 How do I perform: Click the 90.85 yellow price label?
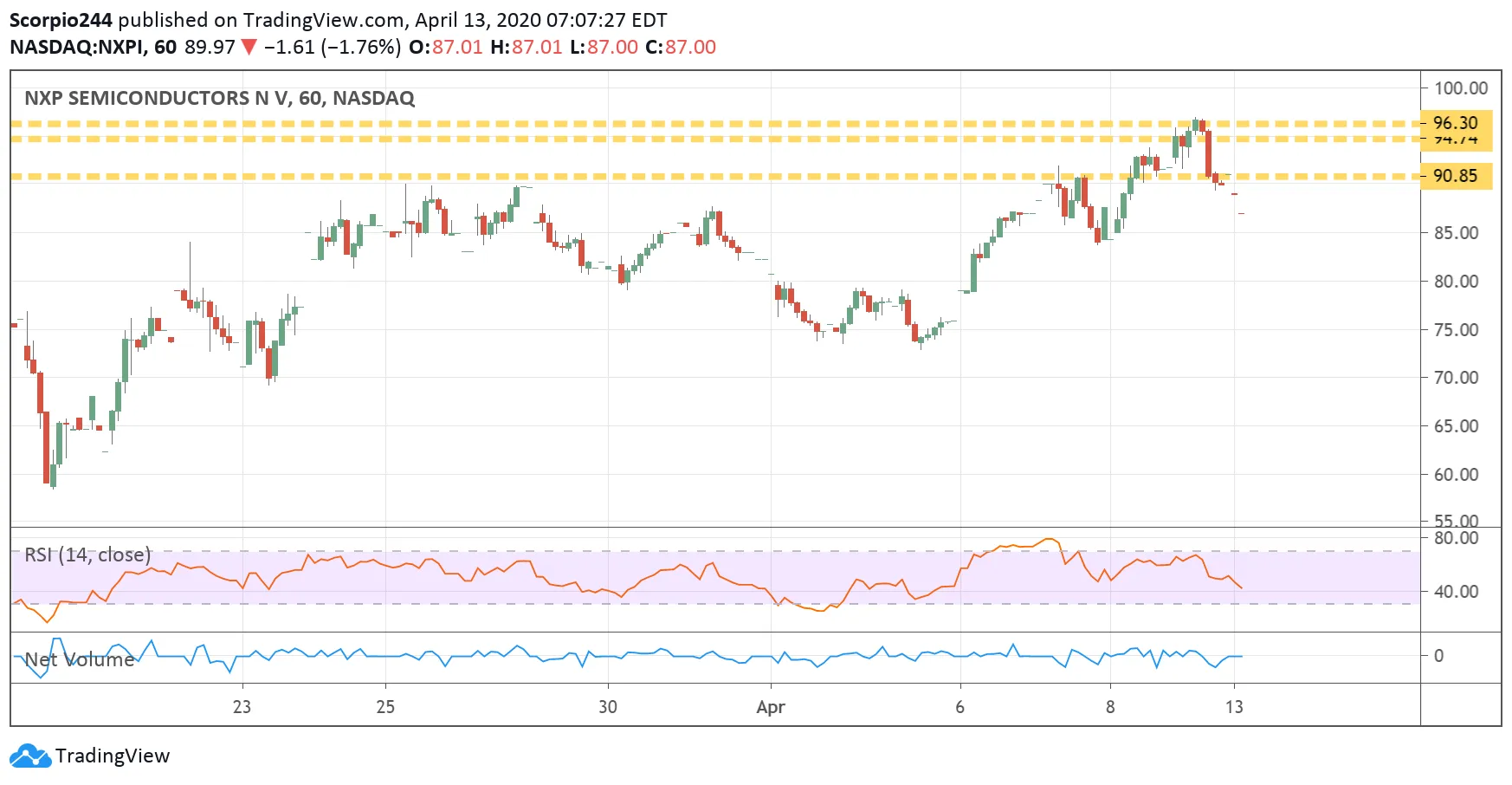pos(1456,176)
